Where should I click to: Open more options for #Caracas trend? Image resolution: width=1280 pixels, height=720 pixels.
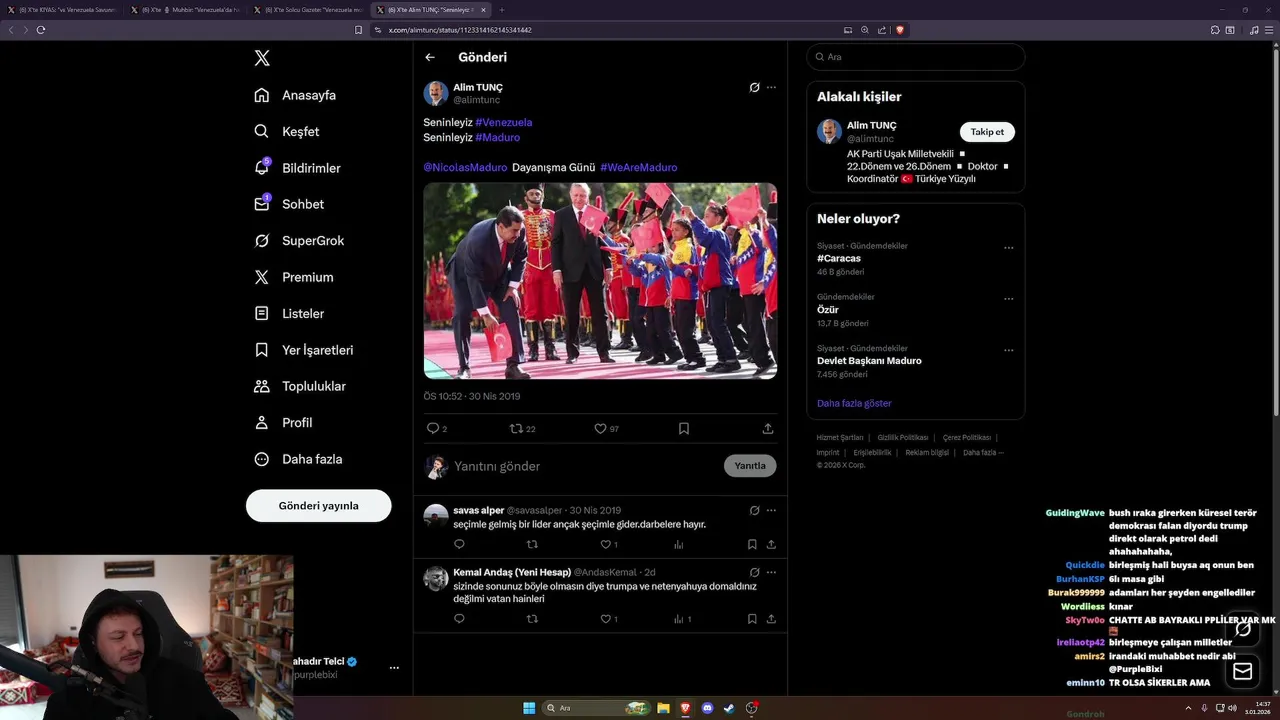click(x=1008, y=247)
